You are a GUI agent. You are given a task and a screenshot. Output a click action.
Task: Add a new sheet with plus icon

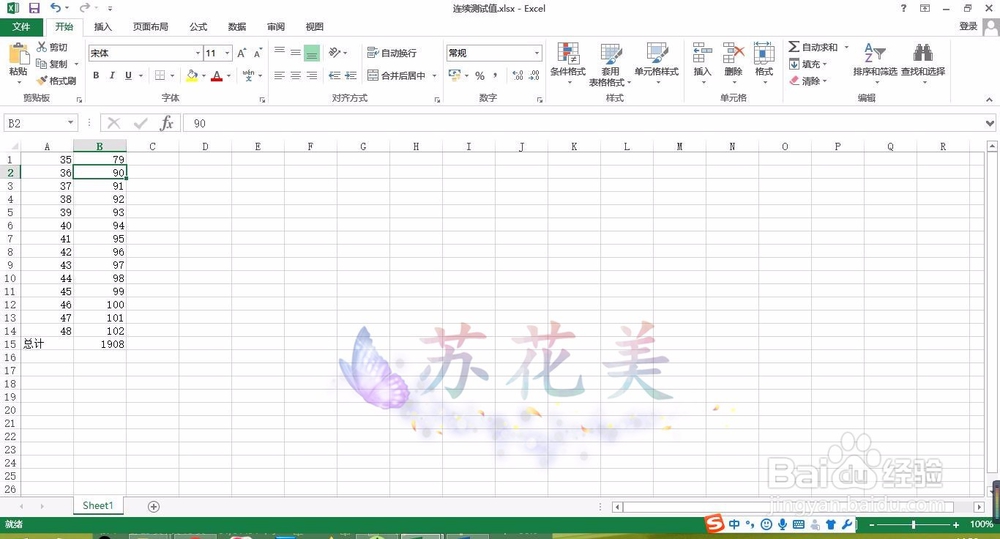pyautogui.click(x=154, y=506)
